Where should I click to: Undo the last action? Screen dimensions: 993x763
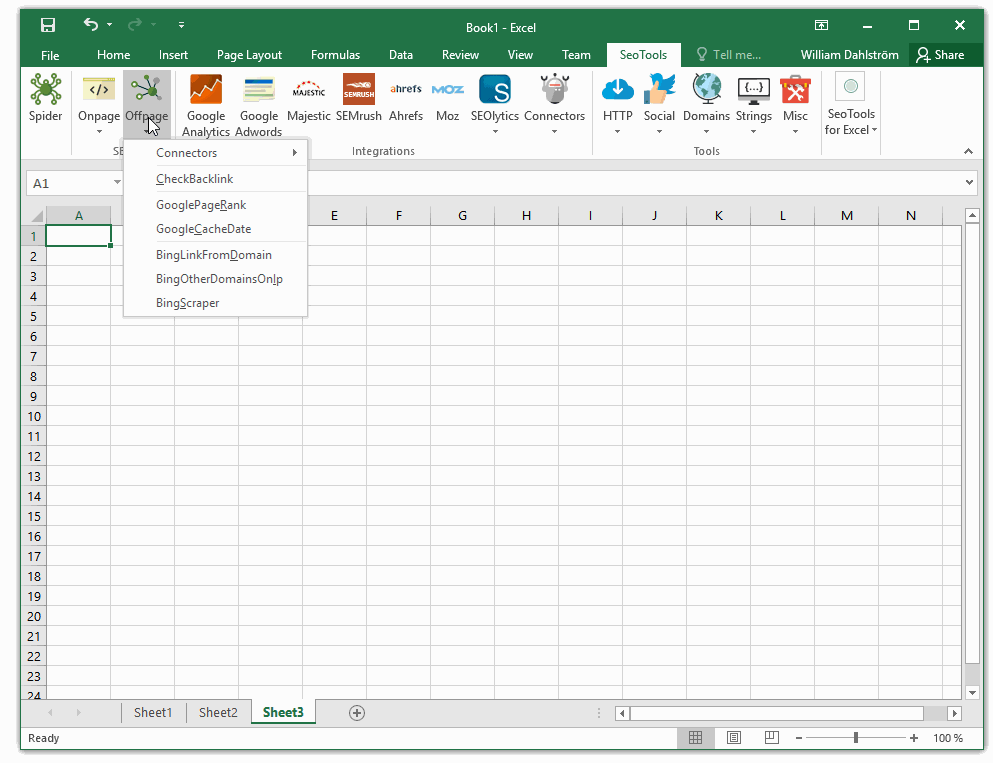click(x=91, y=25)
